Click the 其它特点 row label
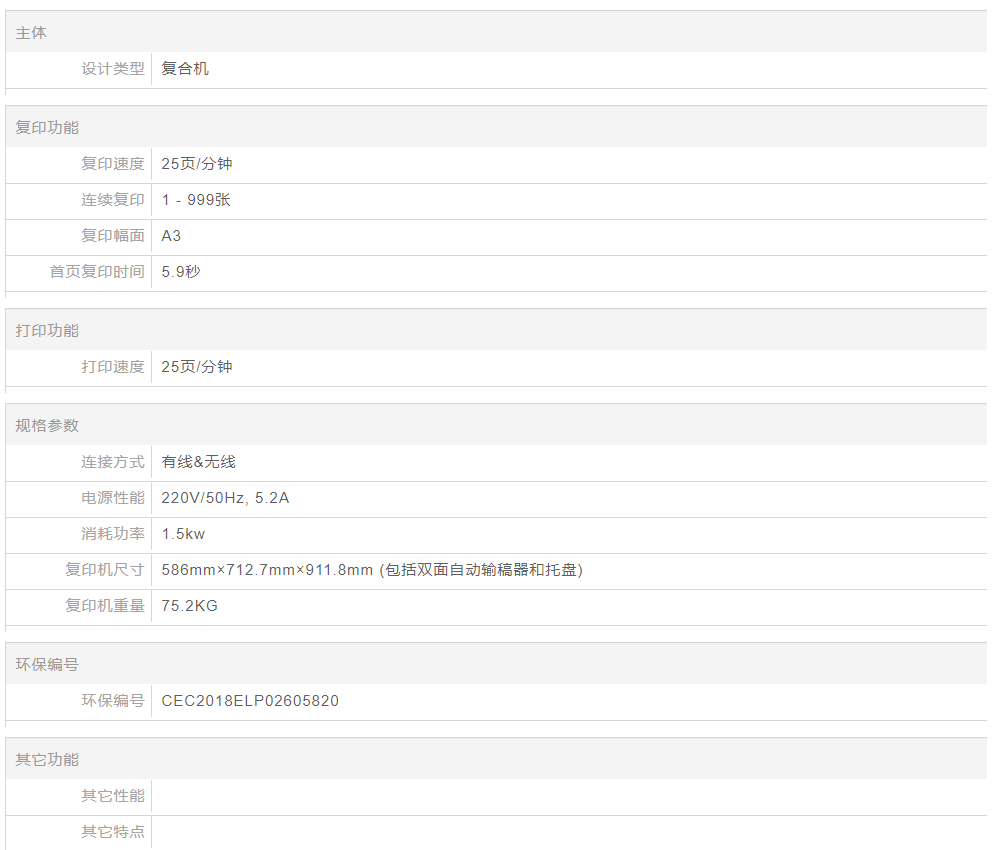Image resolution: width=1004 pixels, height=850 pixels. (x=113, y=832)
